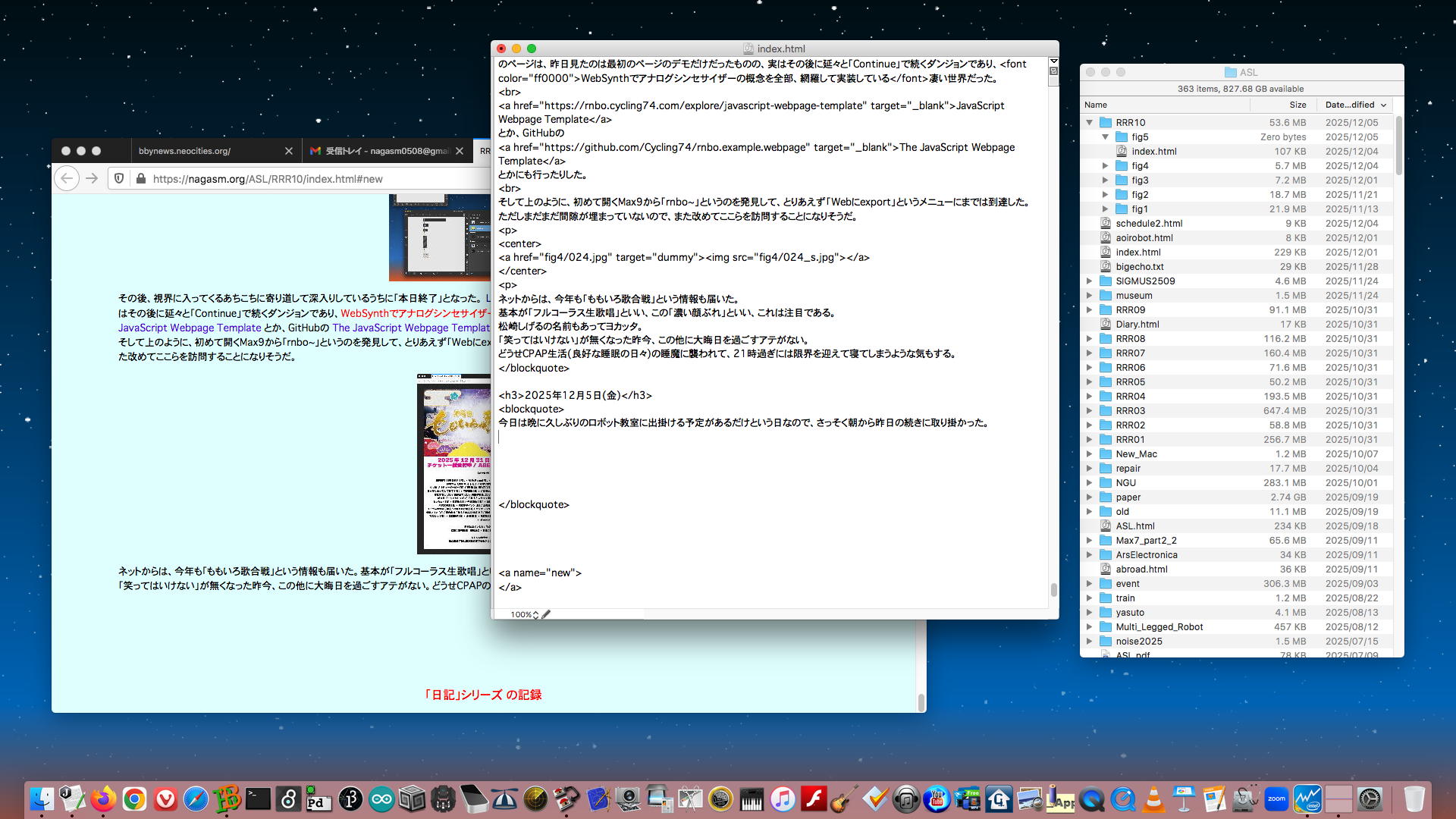The height and width of the screenshot is (819, 1456).
Task: Expand the SIGMUS2509 folder
Action: (1090, 281)
